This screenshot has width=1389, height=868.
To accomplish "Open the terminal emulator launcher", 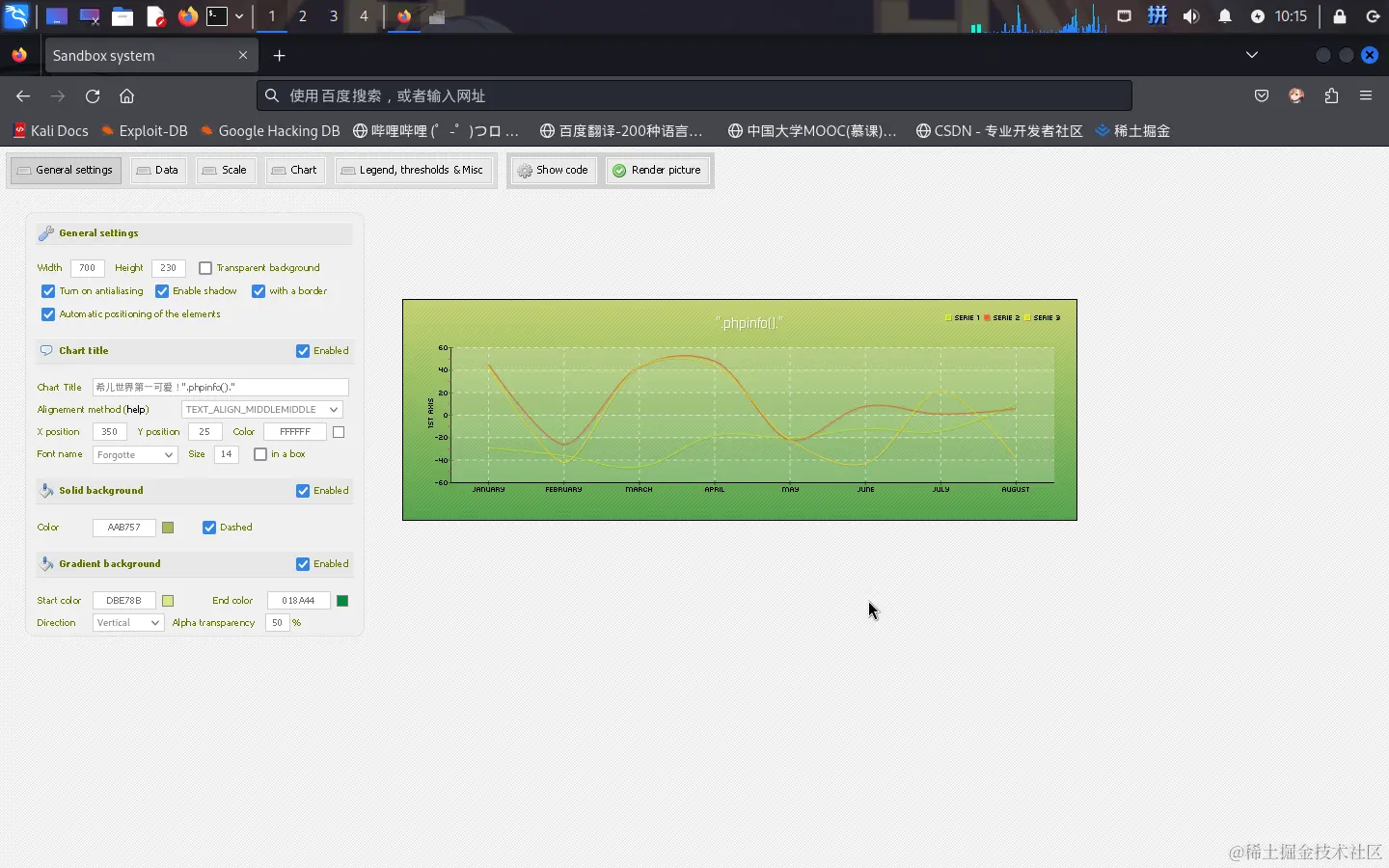I will (218, 16).
